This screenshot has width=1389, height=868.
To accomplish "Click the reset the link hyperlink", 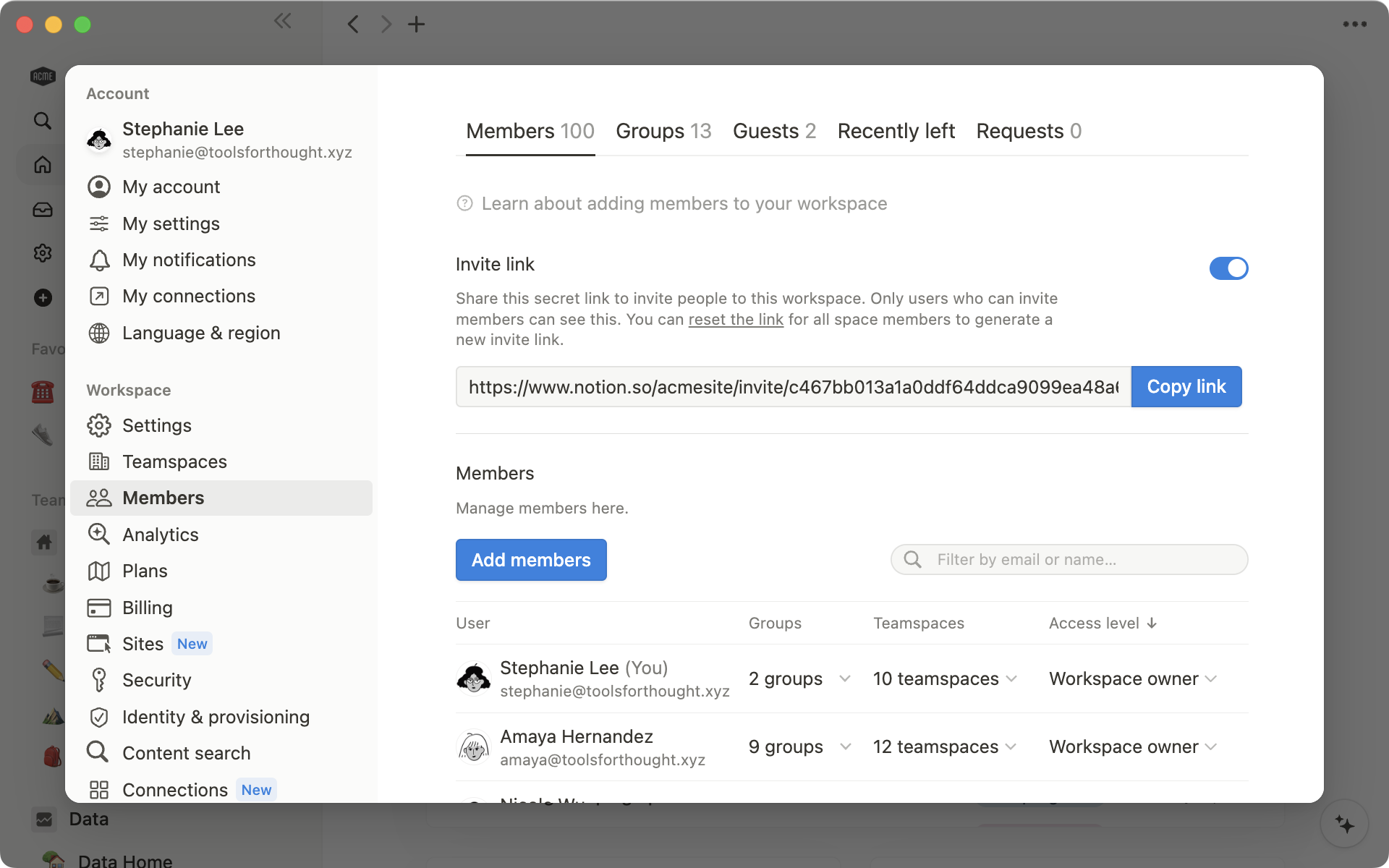I will click(736, 318).
